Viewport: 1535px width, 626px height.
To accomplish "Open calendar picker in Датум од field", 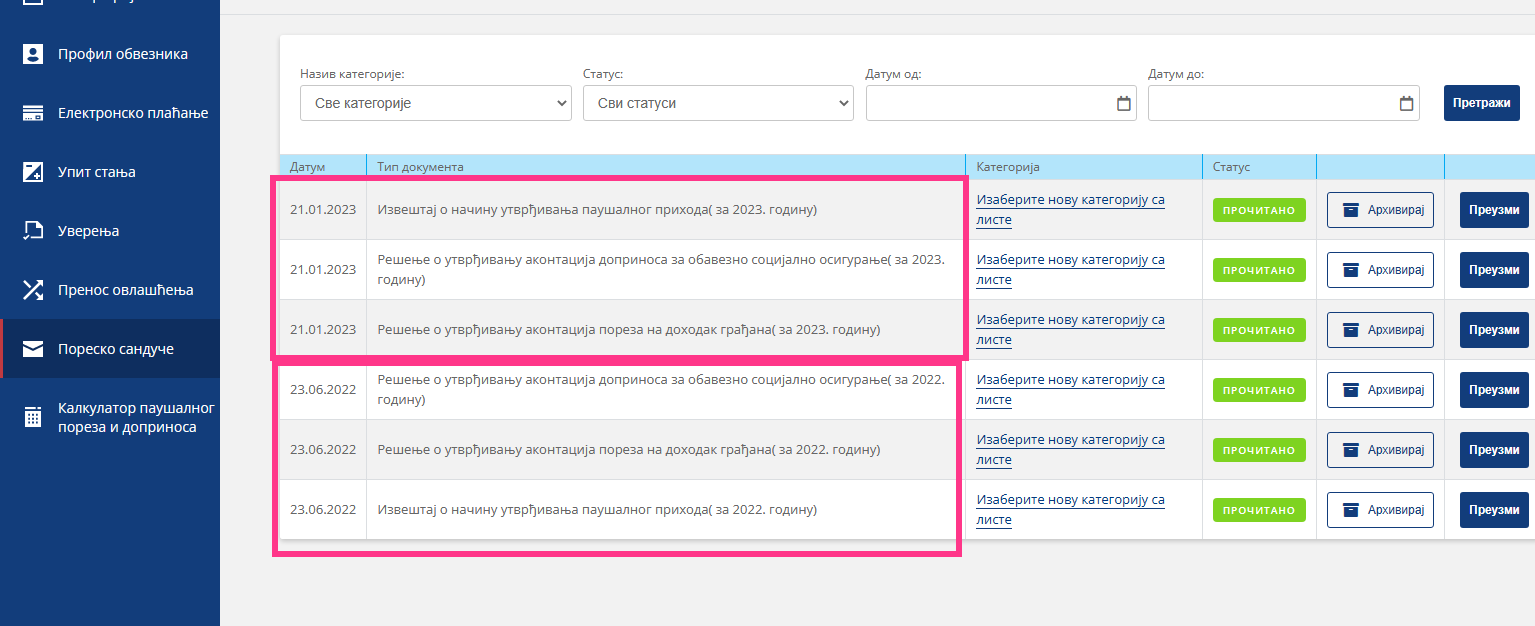I will [1123, 103].
